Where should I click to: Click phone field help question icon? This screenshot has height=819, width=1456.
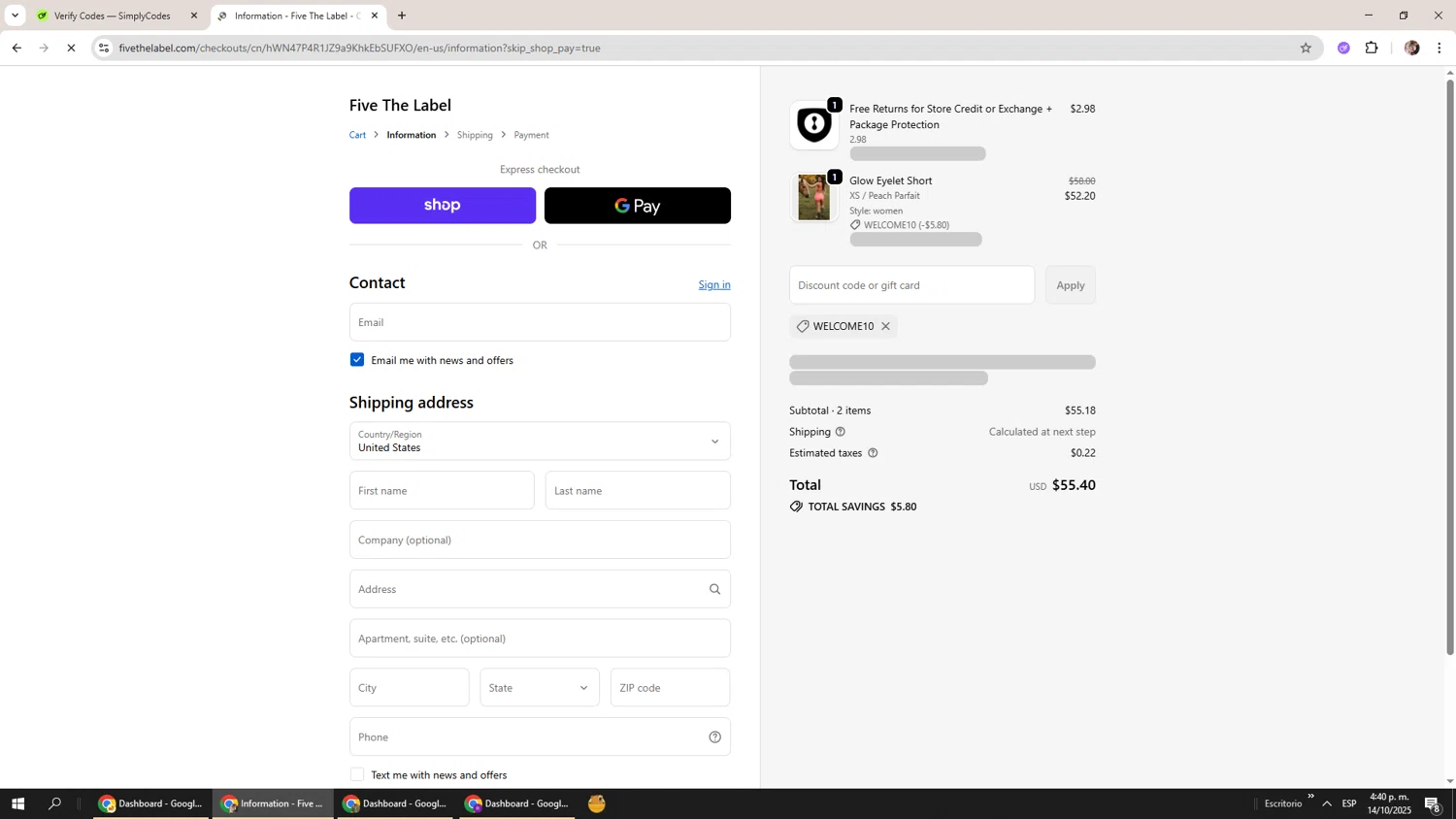point(715,737)
